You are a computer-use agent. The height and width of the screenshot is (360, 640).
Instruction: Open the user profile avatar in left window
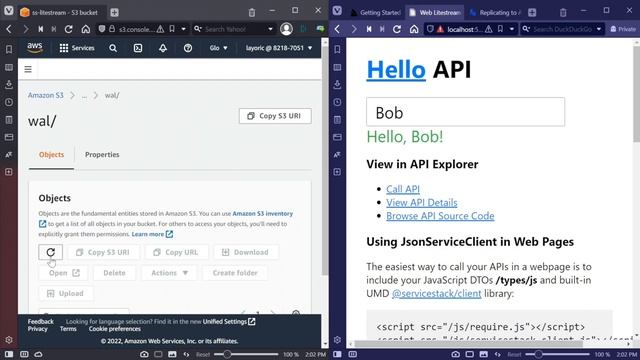pyautogui.click(x=286, y=29)
